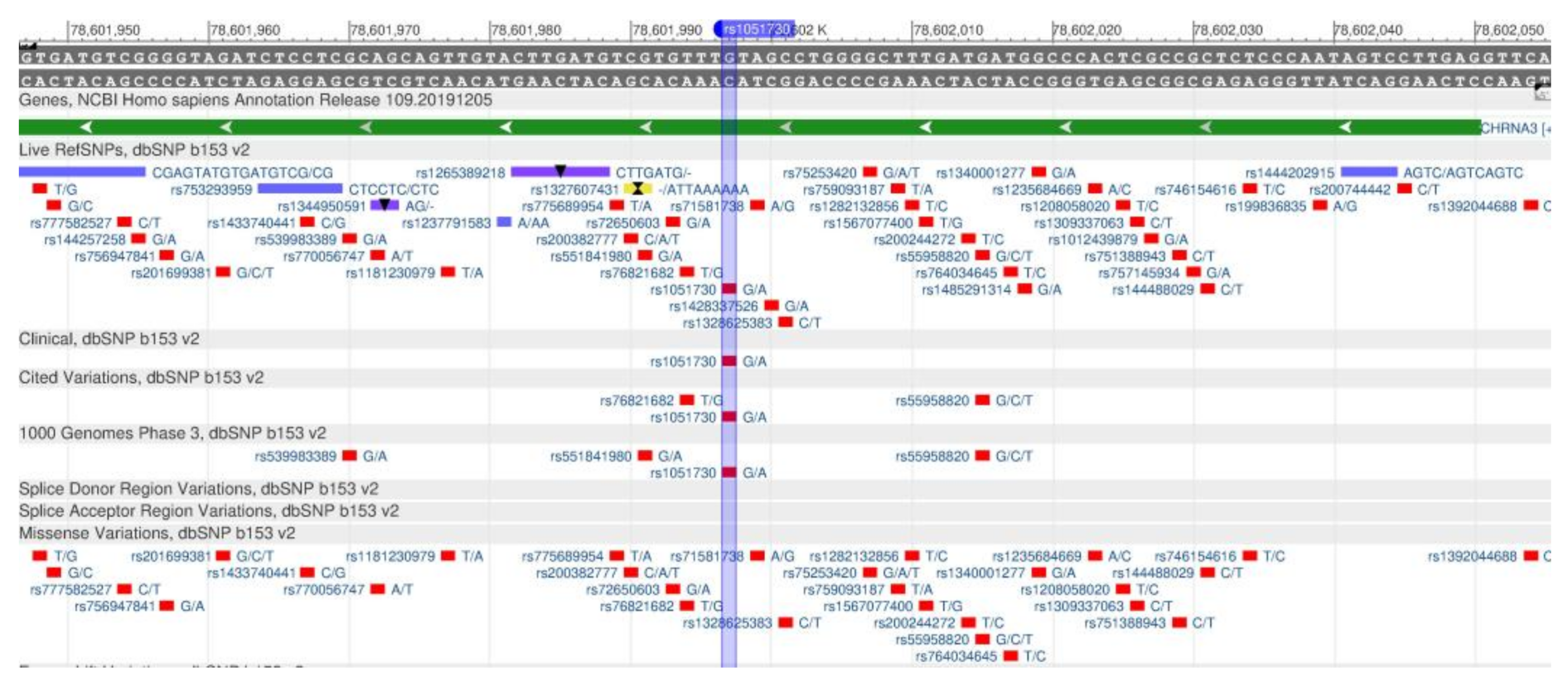Click ruler position label 78,601,950
The width and height of the screenshot is (1568, 686).
(x=105, y=30)
